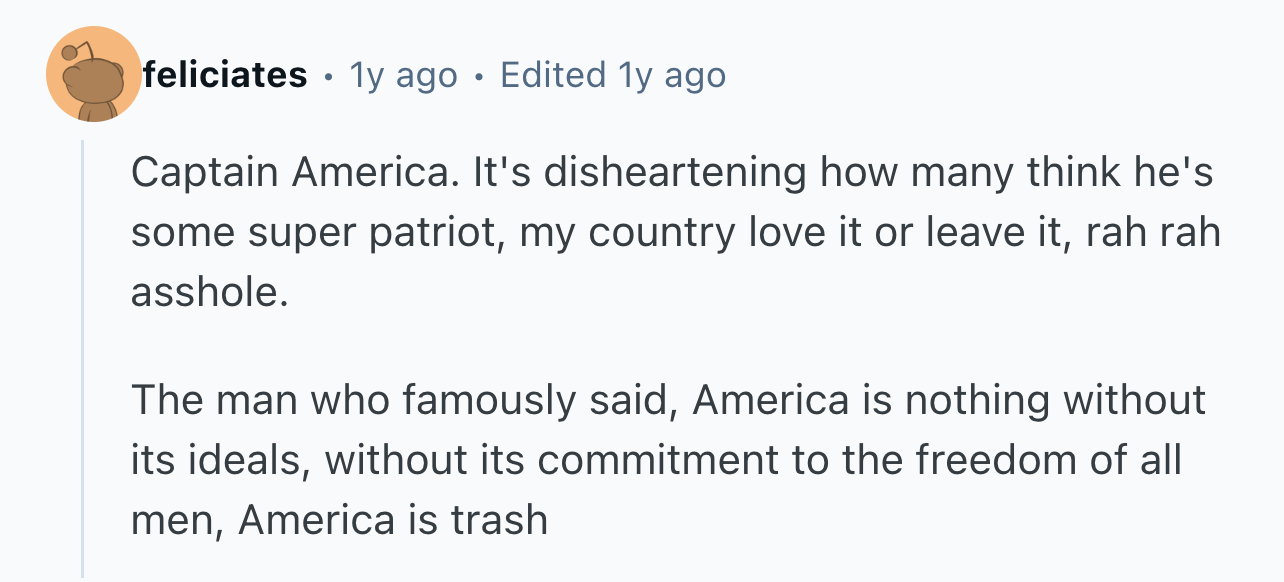Click the phrase "super patriot"
Viewport: 1284px width, 582px height.
[369, 233]
